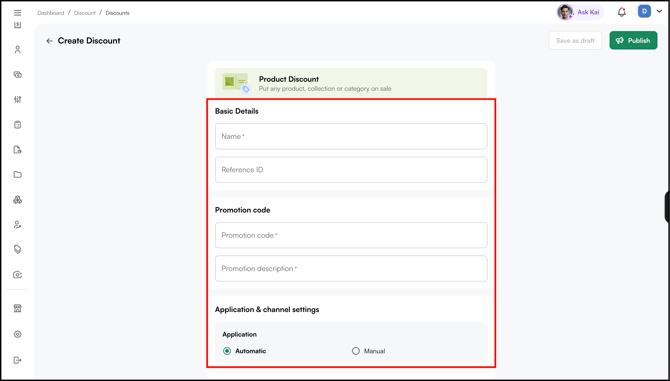Screen dimensions: 670x381
Task: Open the storefront sidebar icon
Action: click(x=18, y=308)
